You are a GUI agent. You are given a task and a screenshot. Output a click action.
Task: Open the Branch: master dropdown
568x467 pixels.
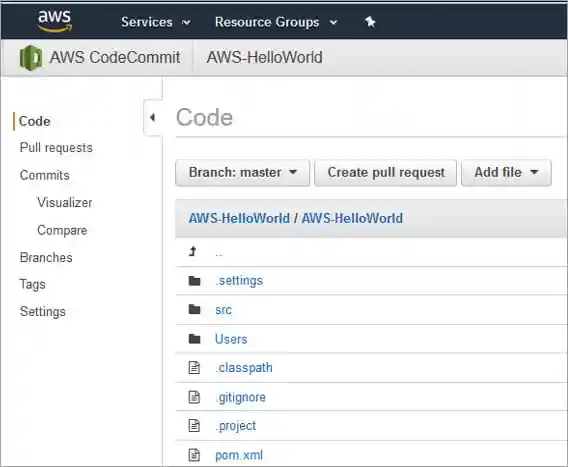click(242, 172)
